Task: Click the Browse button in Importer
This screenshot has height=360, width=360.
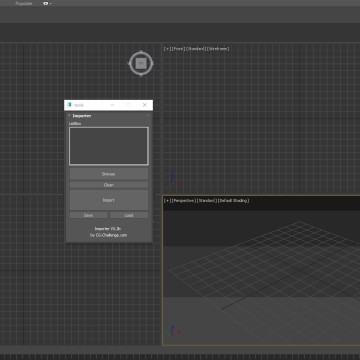Action: 109,174
